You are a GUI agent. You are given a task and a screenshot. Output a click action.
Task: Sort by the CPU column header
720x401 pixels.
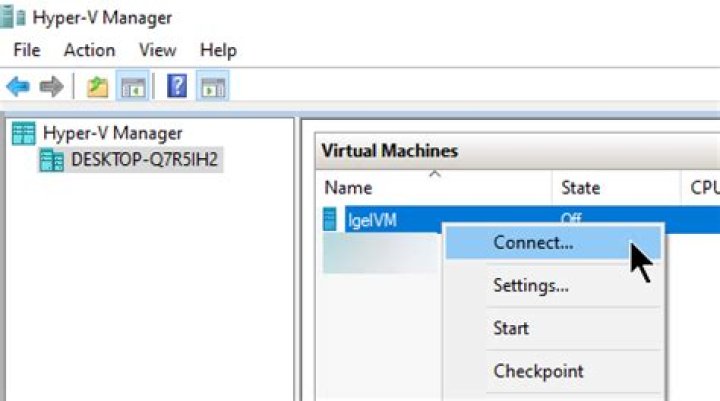pyautogui.click(x=701, y=188)
